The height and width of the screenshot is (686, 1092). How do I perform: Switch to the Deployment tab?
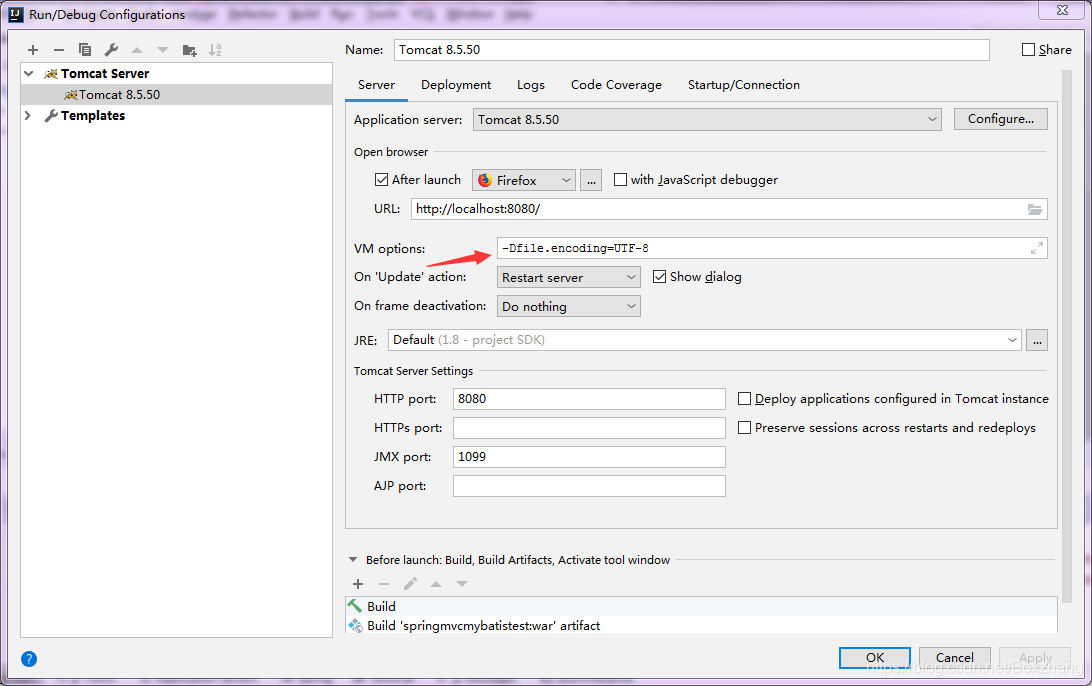[x=455, y=85]
